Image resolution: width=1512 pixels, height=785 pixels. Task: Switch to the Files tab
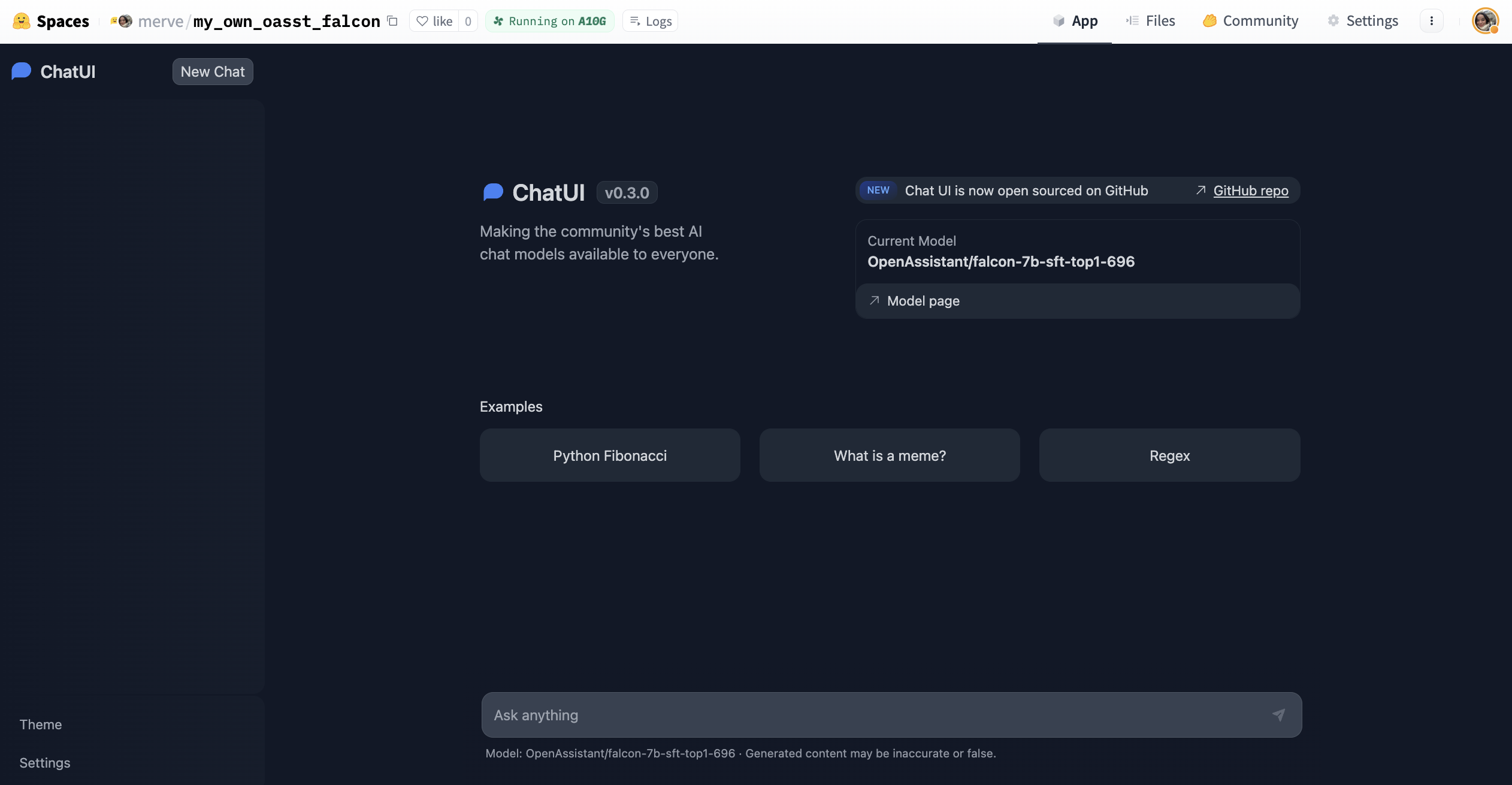click(x=1150, y=21)
